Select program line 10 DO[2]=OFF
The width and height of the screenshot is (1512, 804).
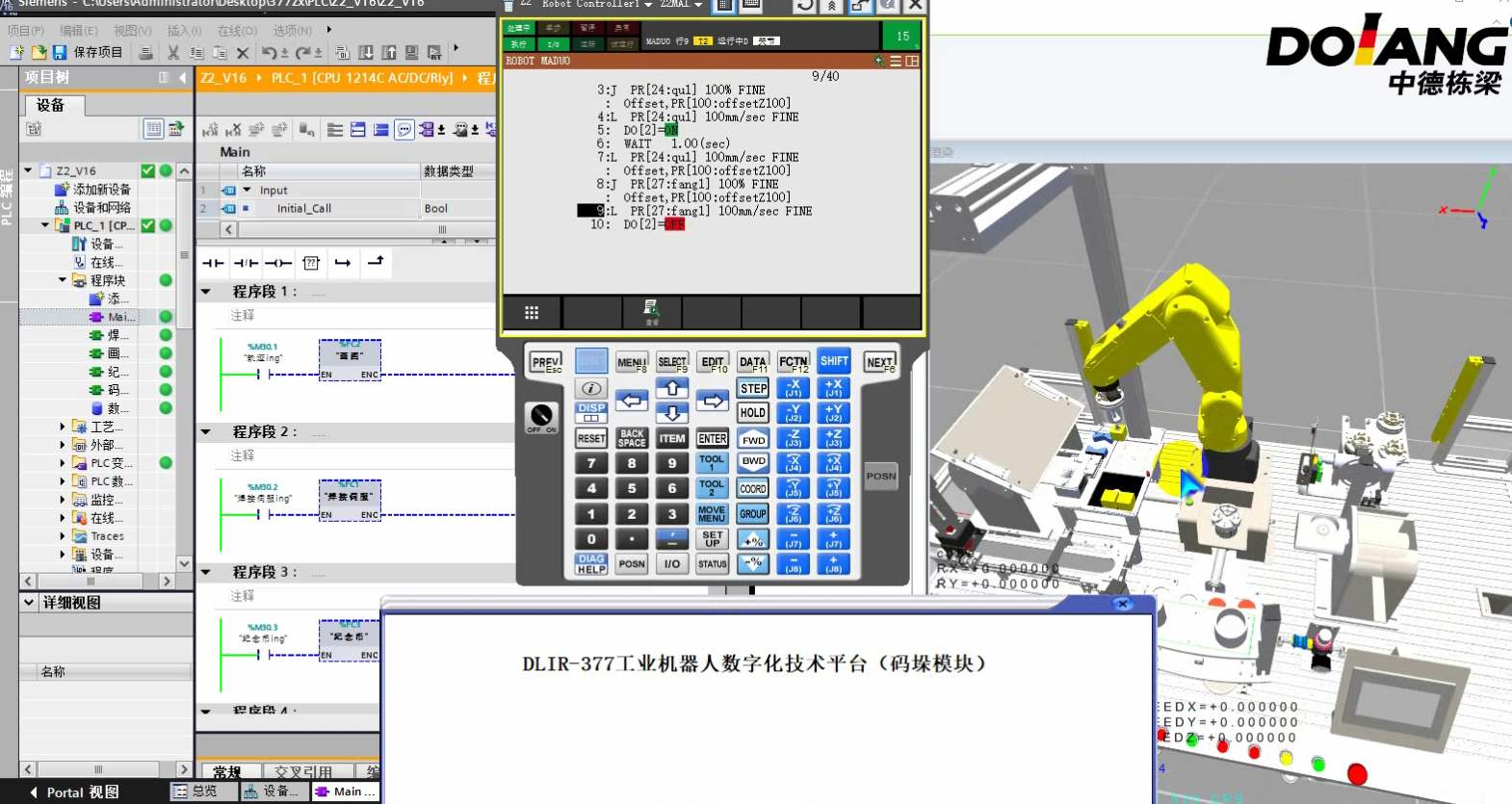pos(637,224)
